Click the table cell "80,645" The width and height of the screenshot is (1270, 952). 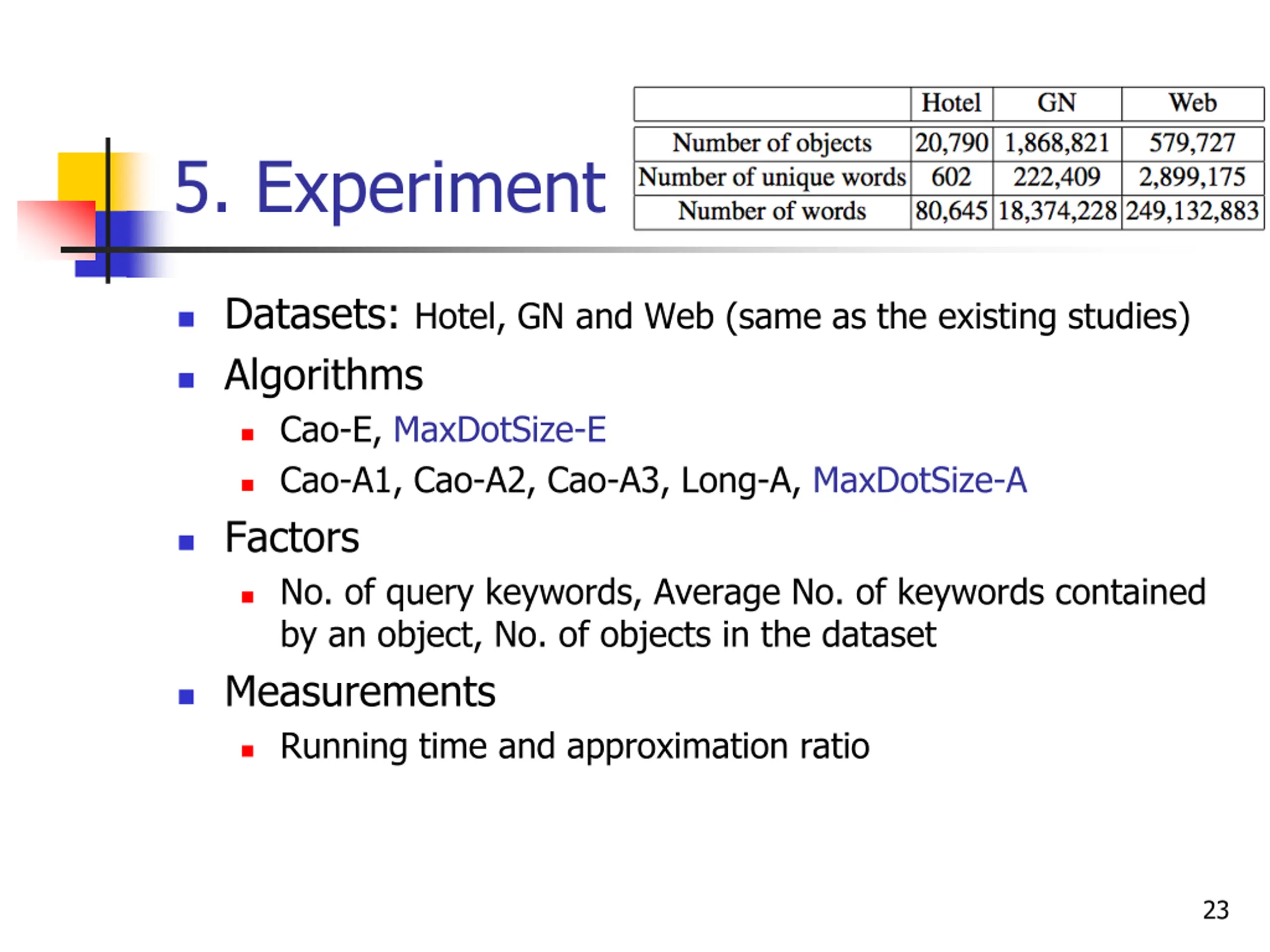(x=952, y=211)
